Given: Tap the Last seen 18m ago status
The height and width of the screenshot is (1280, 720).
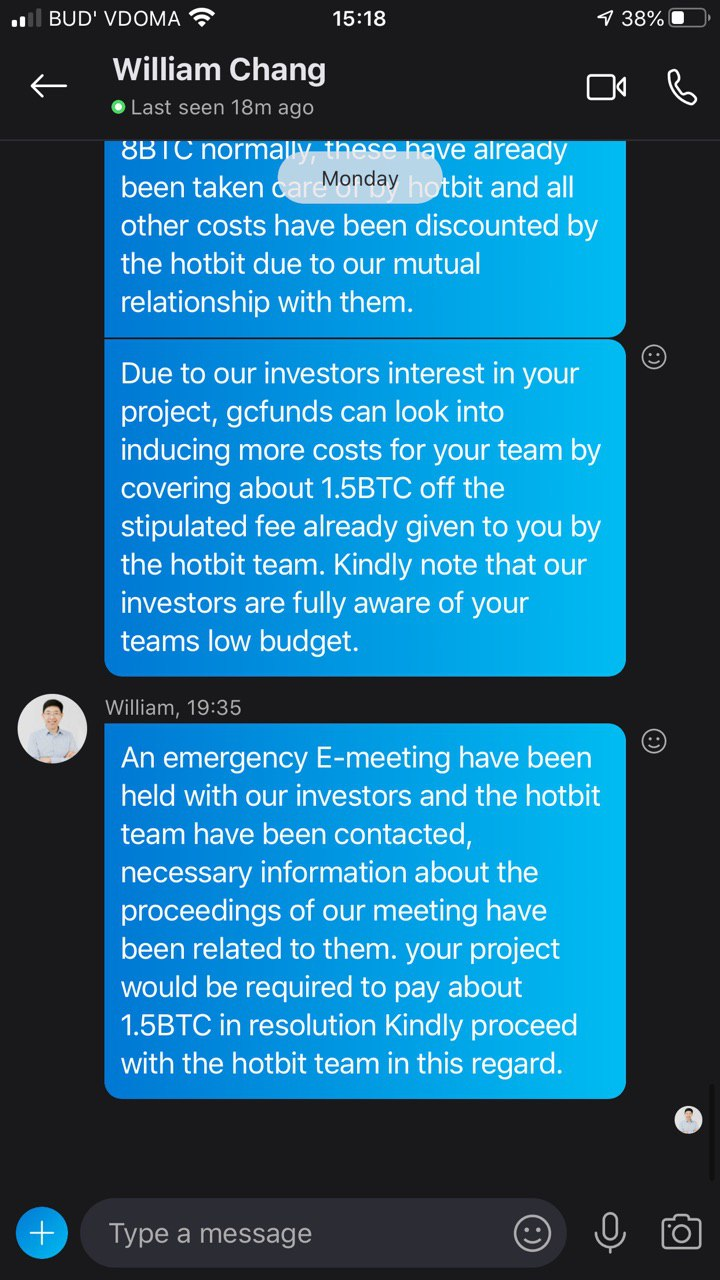Looking at the screenshot, I should pos(212,107).
